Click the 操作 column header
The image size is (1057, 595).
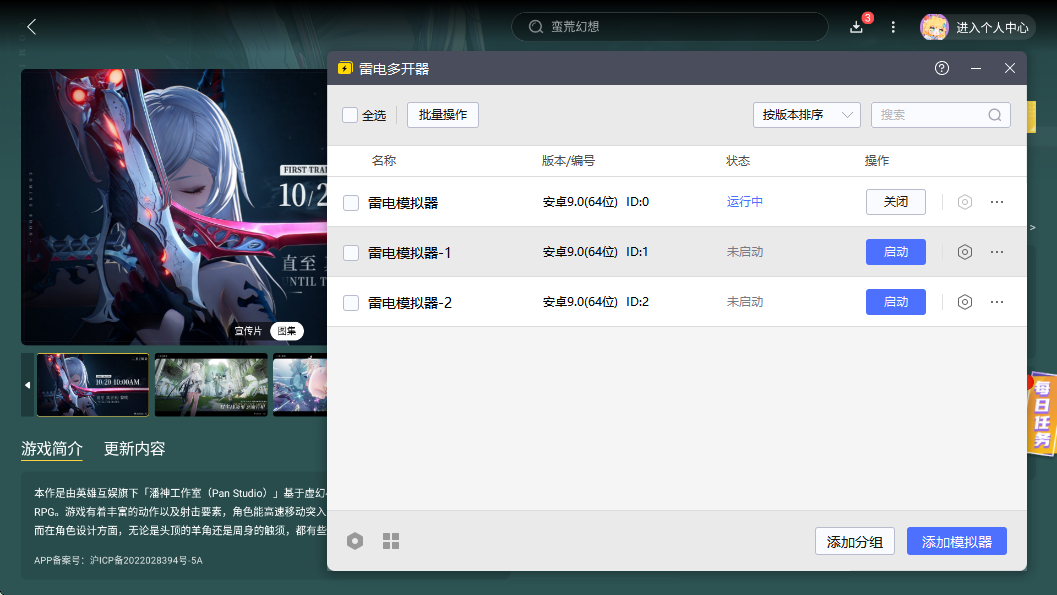click(x=877, y=160)
